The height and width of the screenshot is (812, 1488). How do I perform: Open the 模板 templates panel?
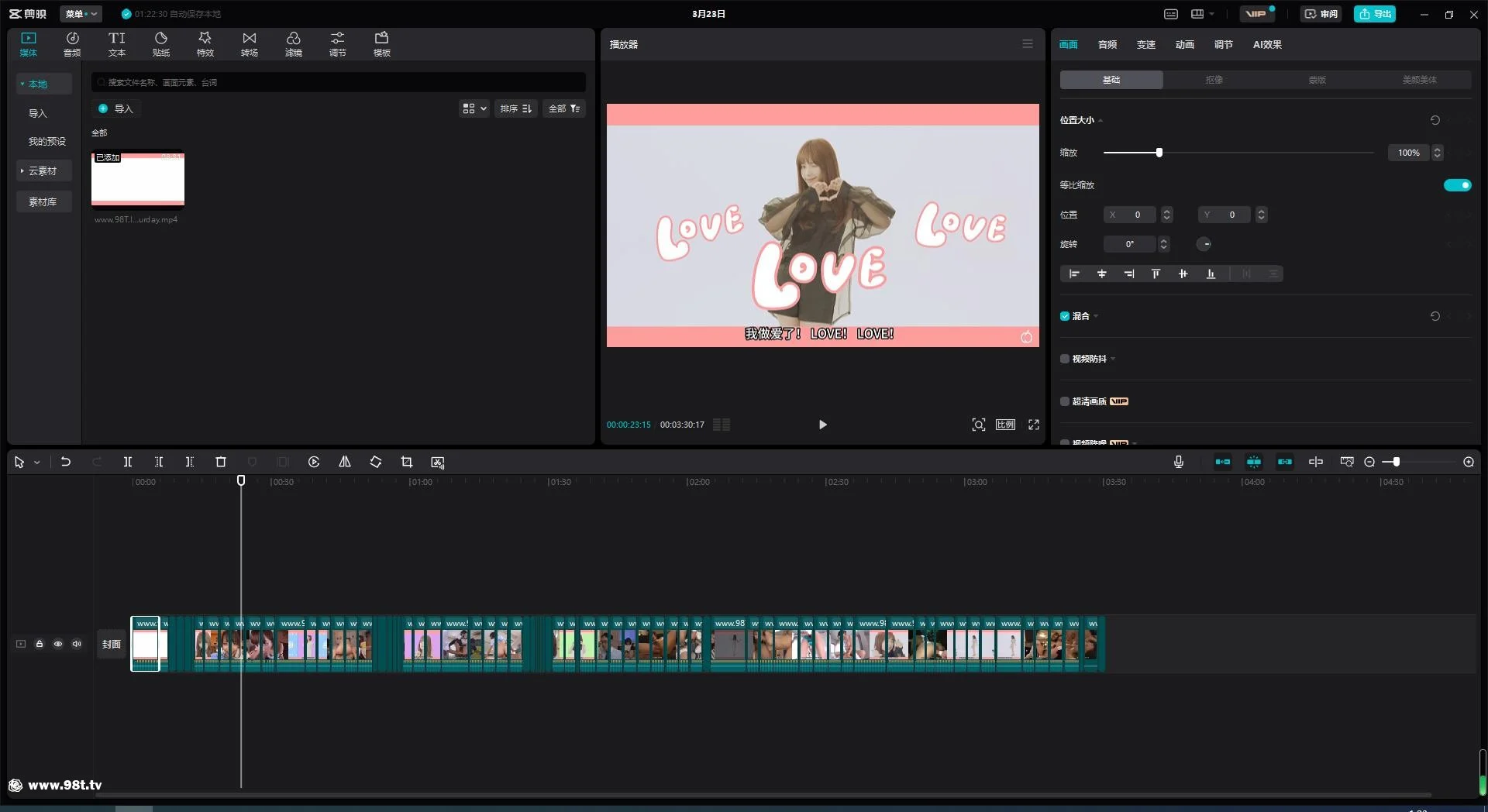tap(381, 44)
